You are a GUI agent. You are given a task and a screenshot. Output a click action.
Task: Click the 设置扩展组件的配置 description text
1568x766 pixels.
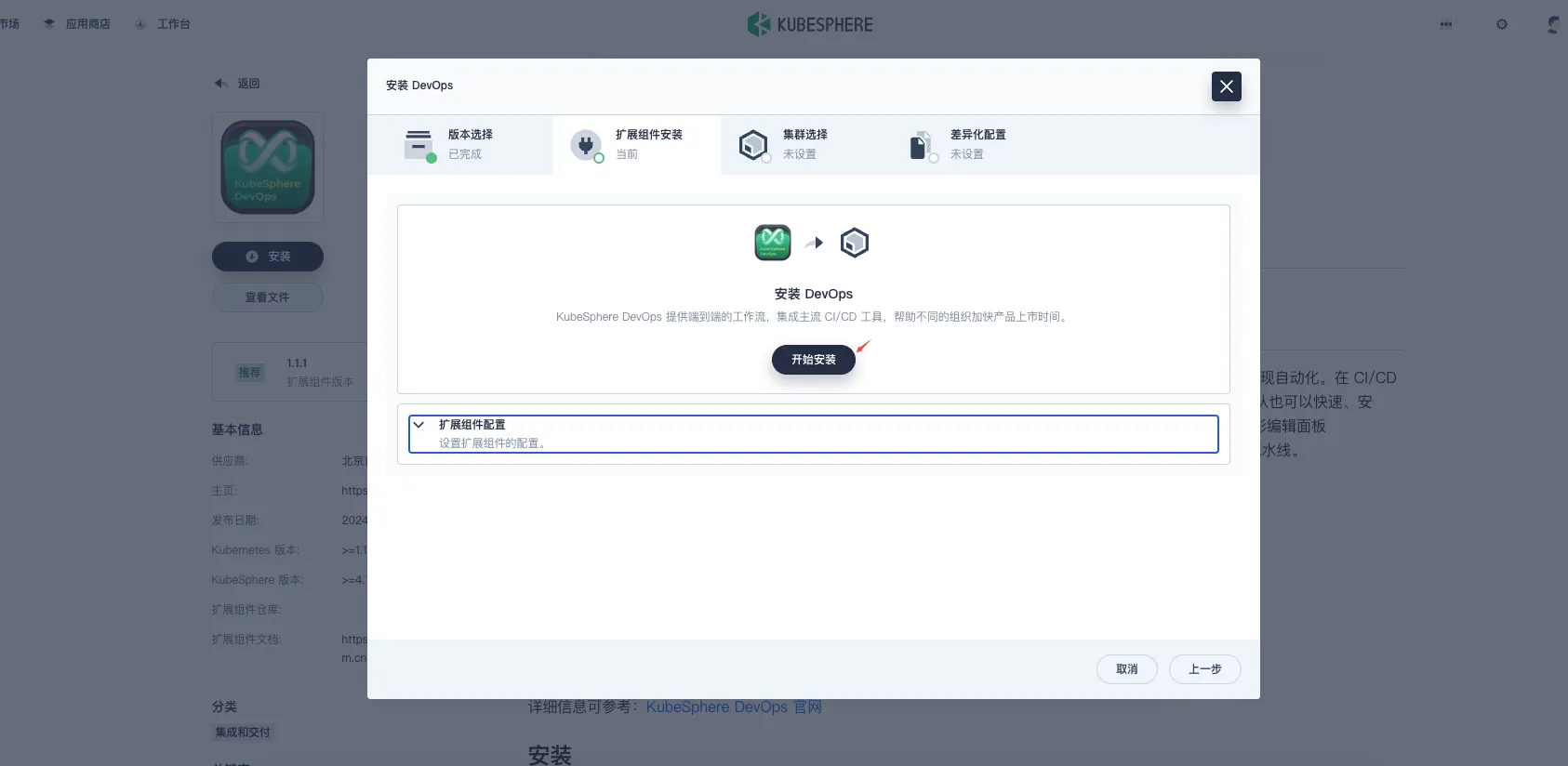pyautogui.click(x=494, y=443)
